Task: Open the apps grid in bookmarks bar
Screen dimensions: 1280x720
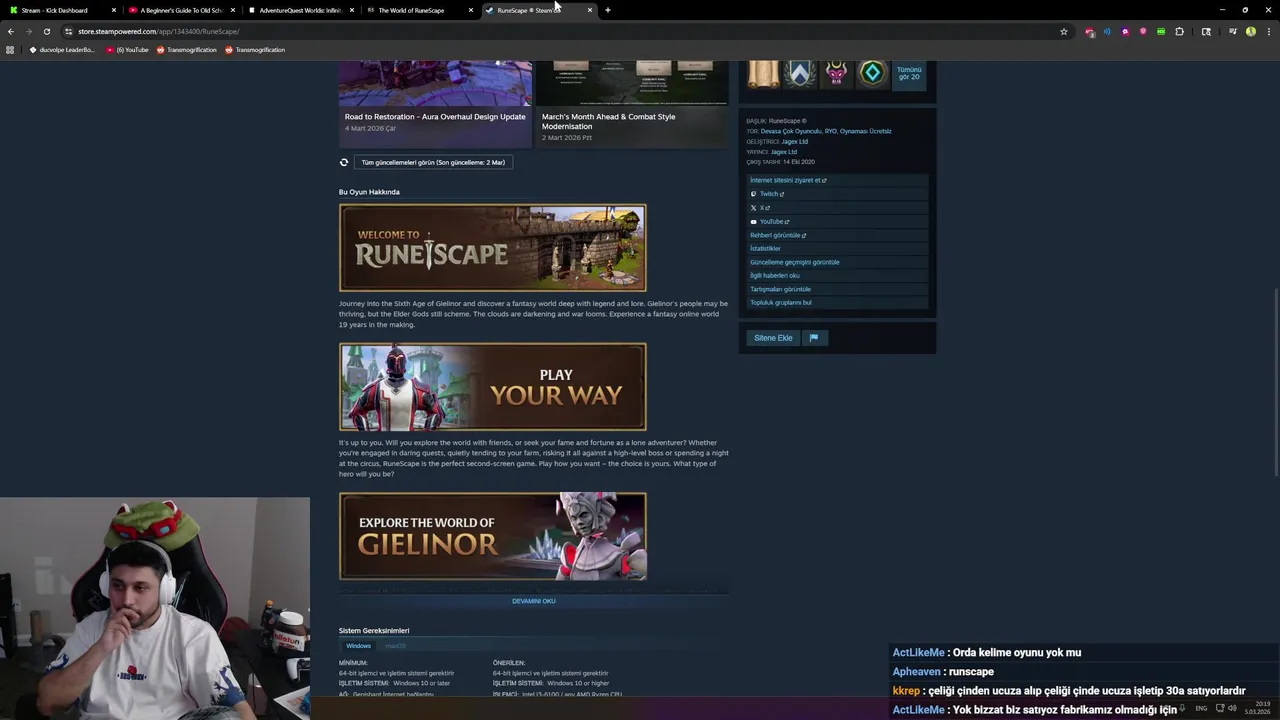Action: (x=11, y=49)
